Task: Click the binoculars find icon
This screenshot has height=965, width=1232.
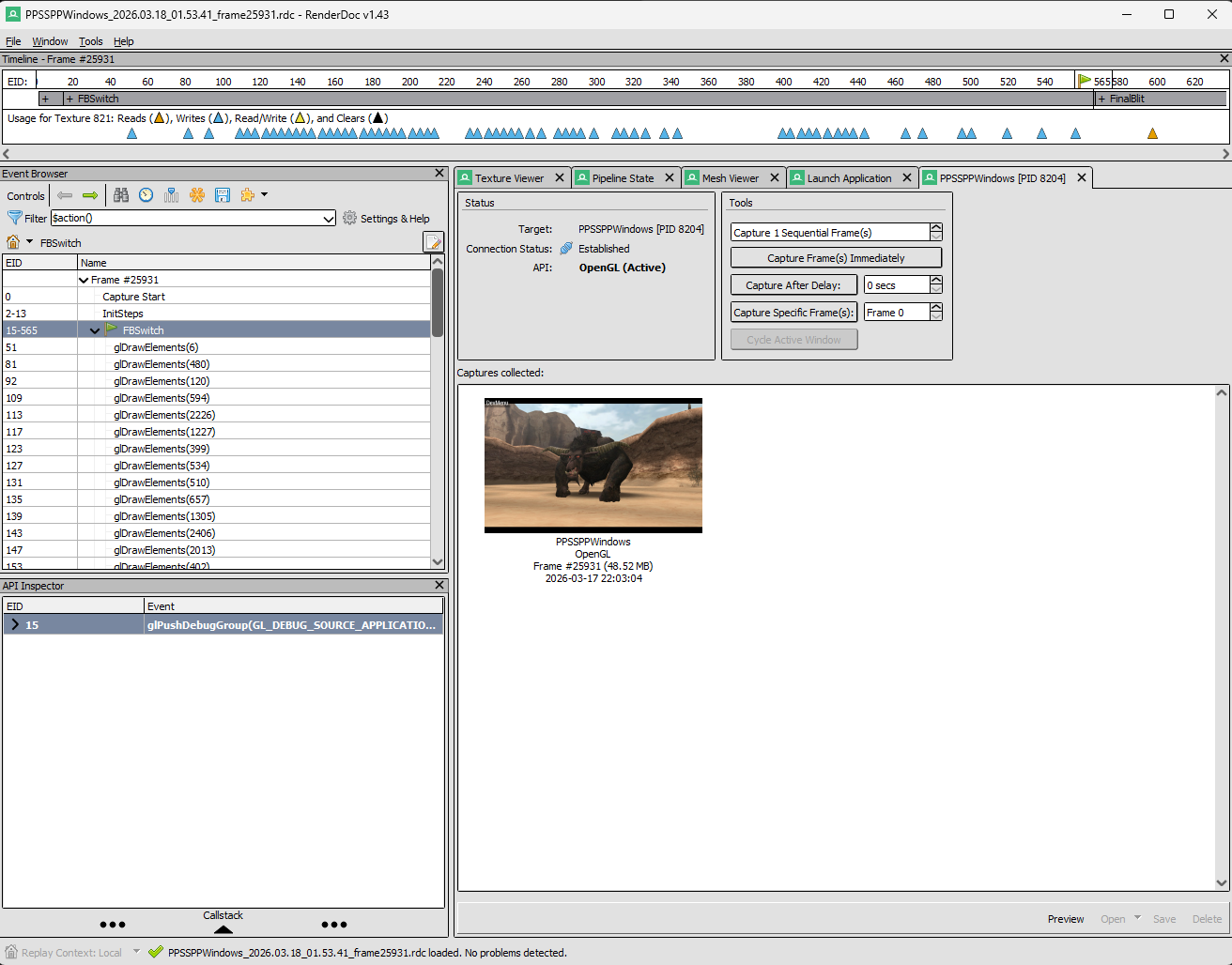Action: (x=121, y=195)
